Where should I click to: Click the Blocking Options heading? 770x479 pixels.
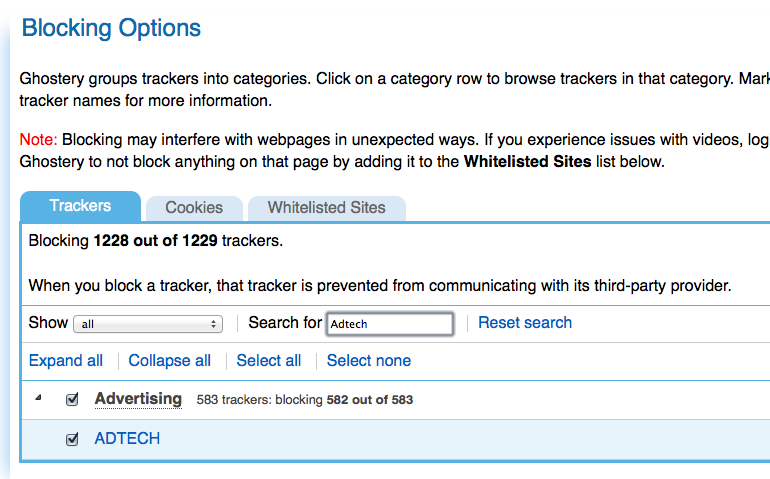tap(111, 28)
